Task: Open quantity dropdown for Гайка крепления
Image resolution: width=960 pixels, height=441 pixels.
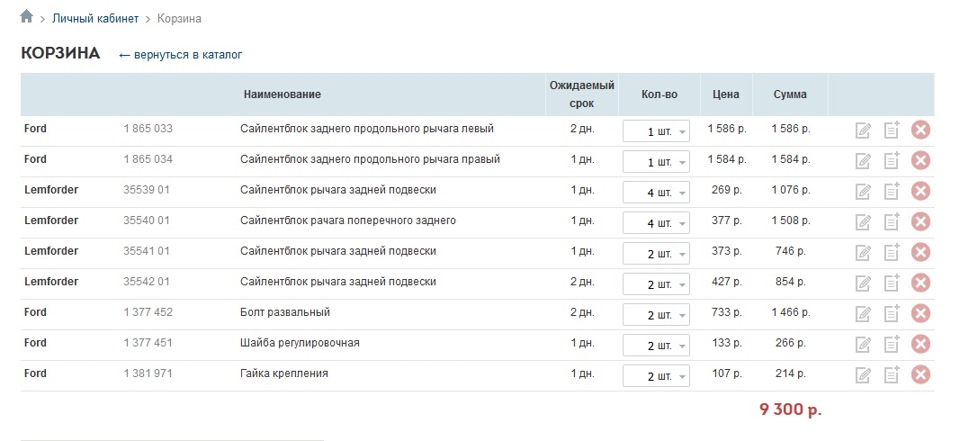Action: (x=656, y=376)
